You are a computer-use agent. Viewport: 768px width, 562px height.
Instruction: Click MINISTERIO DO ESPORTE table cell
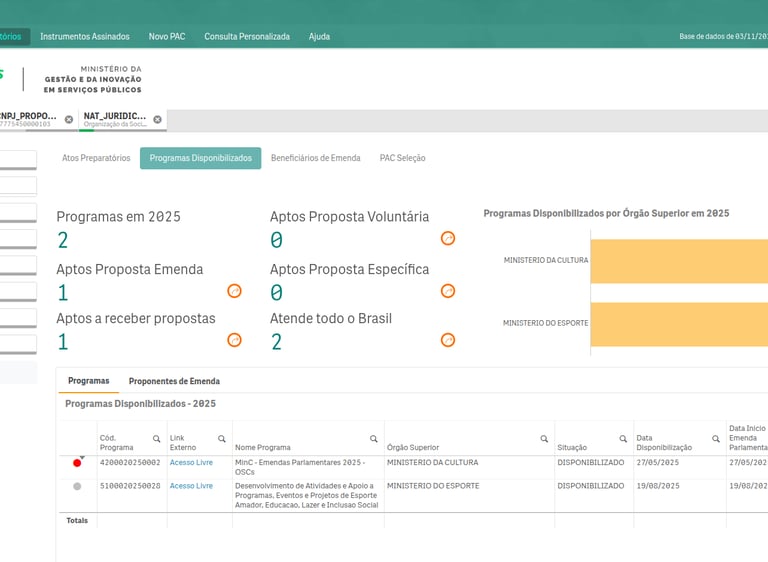[x=433, y=486]
